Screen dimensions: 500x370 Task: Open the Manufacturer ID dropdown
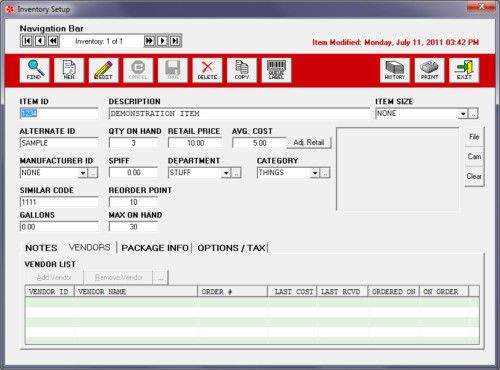[x=83, y=173]
